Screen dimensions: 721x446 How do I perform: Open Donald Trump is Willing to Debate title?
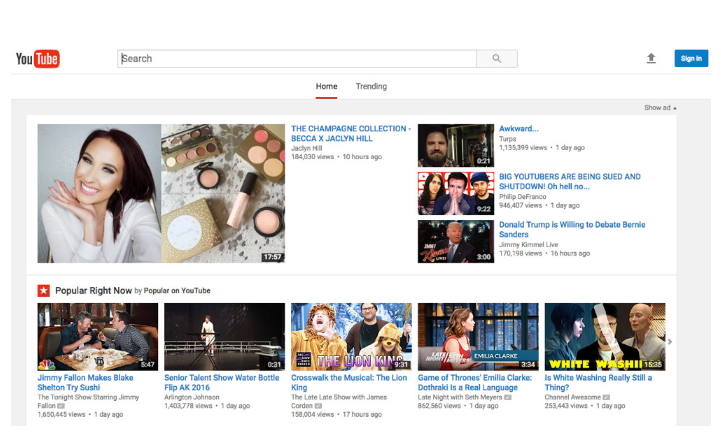572,229
